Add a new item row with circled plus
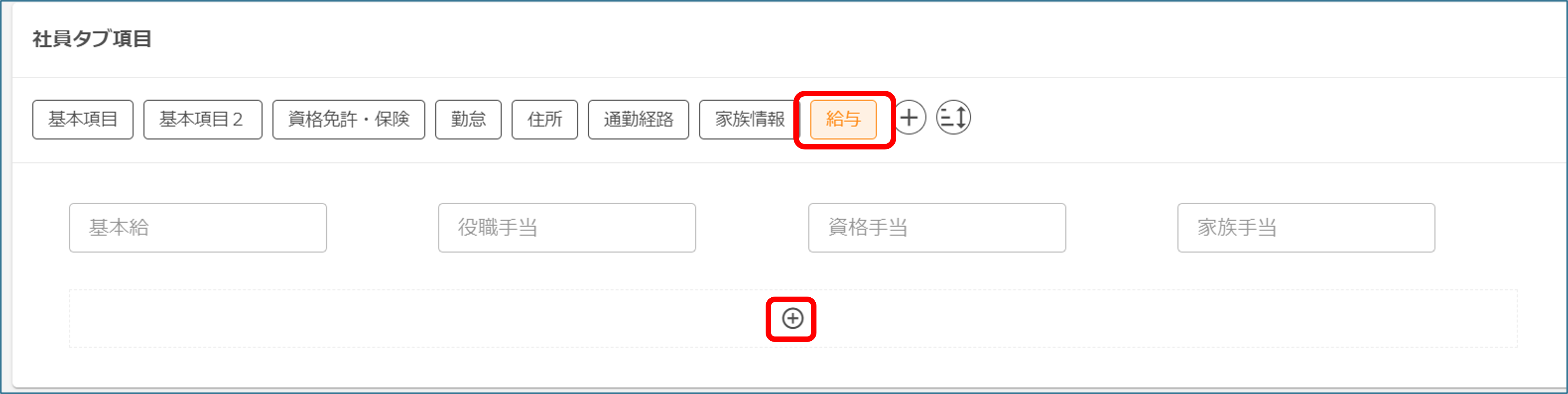This screenshot has height=394, width=1568. pyautogui.click(x=793, y=318)
